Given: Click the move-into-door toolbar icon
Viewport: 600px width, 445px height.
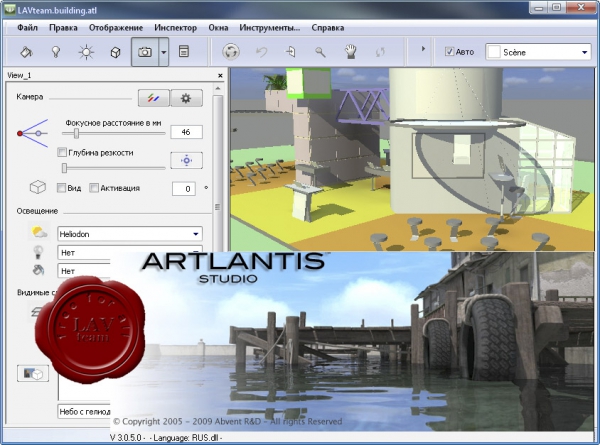Looking at the screenshot, I should tap(291, 51).
